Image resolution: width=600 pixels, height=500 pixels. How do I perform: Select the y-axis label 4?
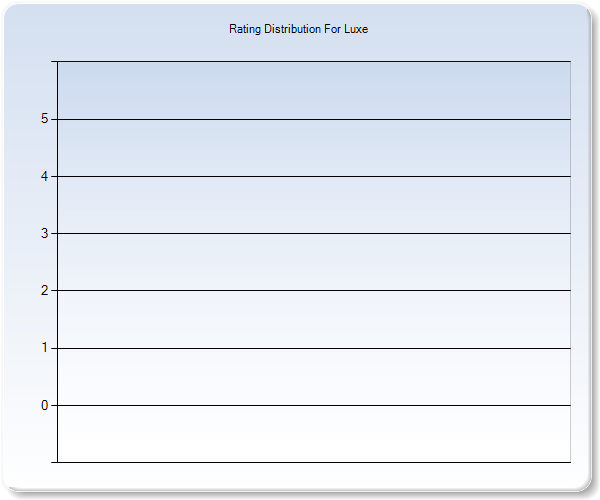44,176
